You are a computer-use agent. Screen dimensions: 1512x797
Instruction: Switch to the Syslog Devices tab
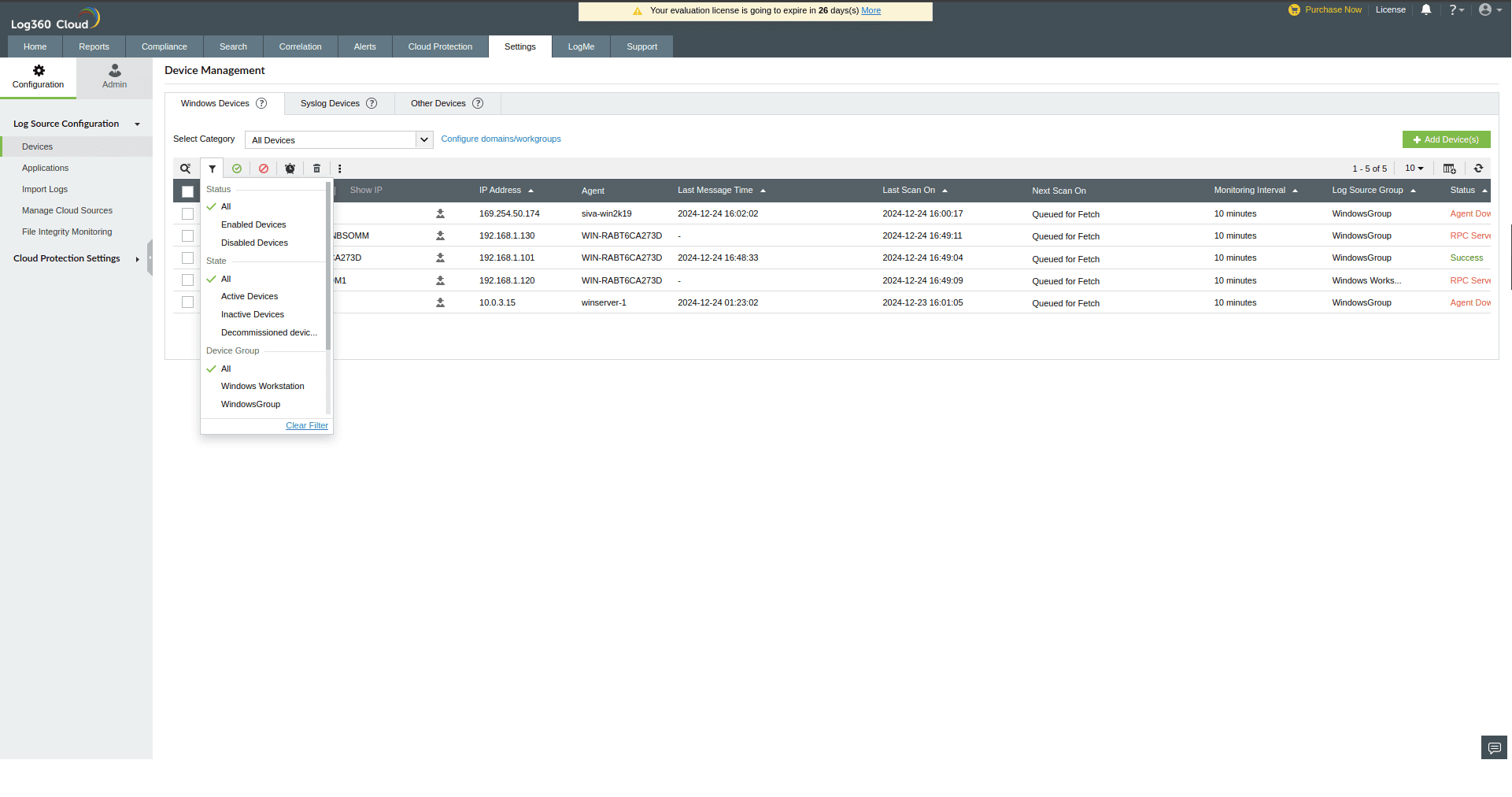(x=330, y=103)
